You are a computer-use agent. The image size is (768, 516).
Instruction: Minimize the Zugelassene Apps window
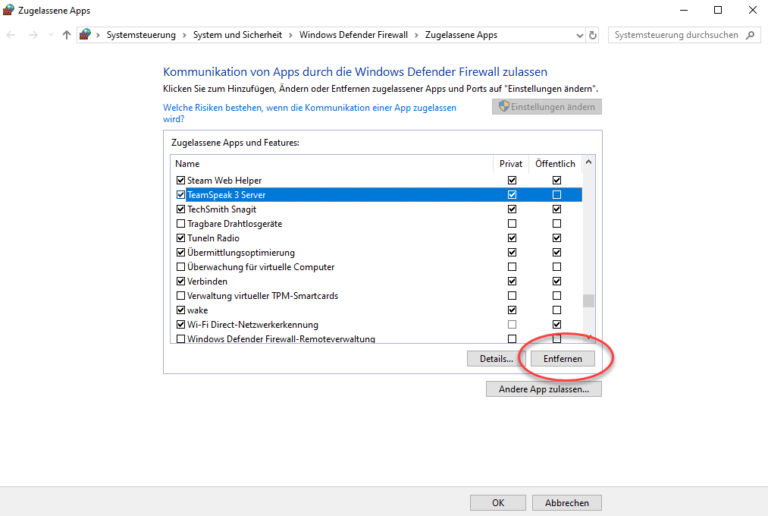tap(684, 10)
